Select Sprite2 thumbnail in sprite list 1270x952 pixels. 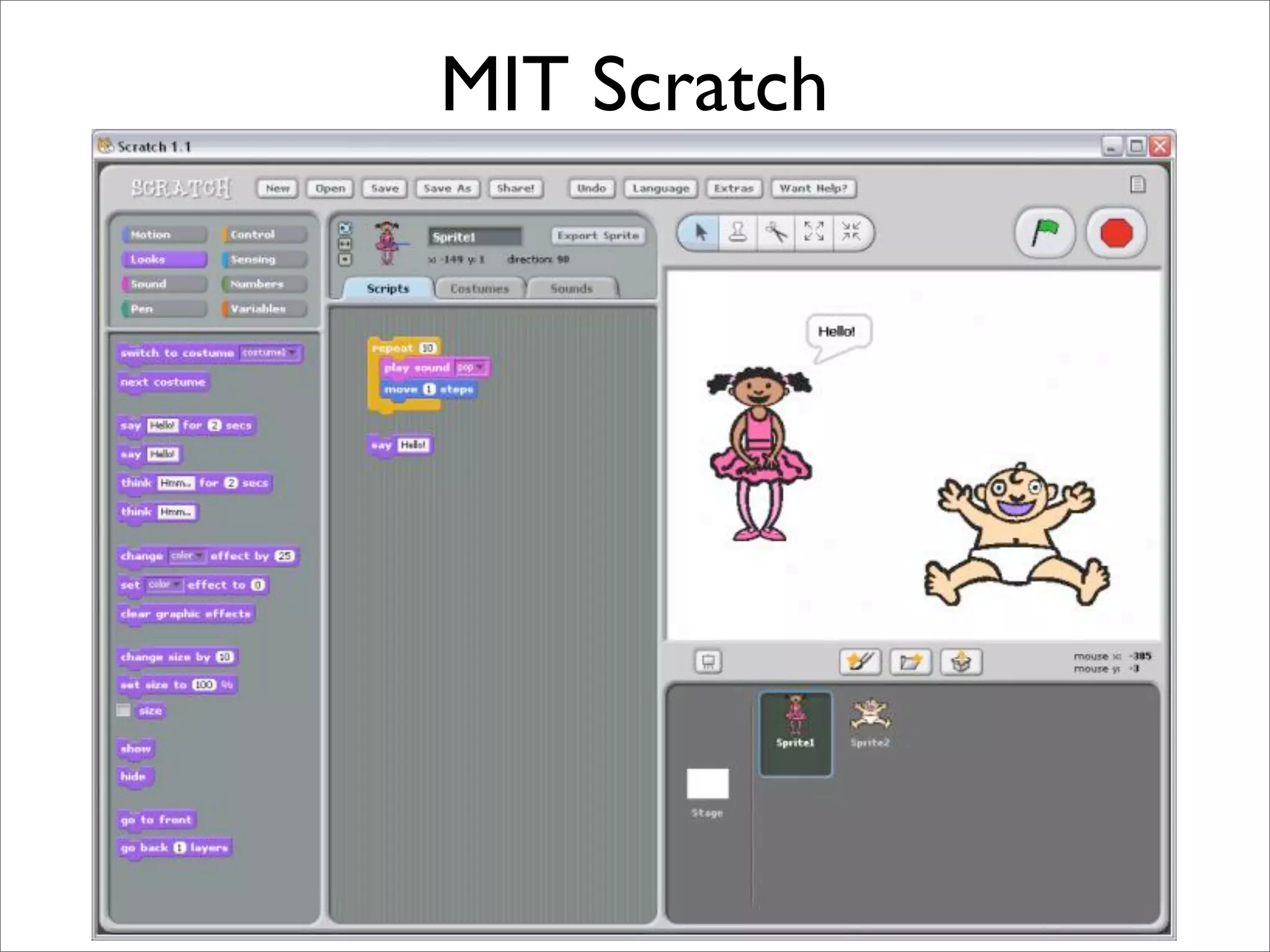pos(870,723)
